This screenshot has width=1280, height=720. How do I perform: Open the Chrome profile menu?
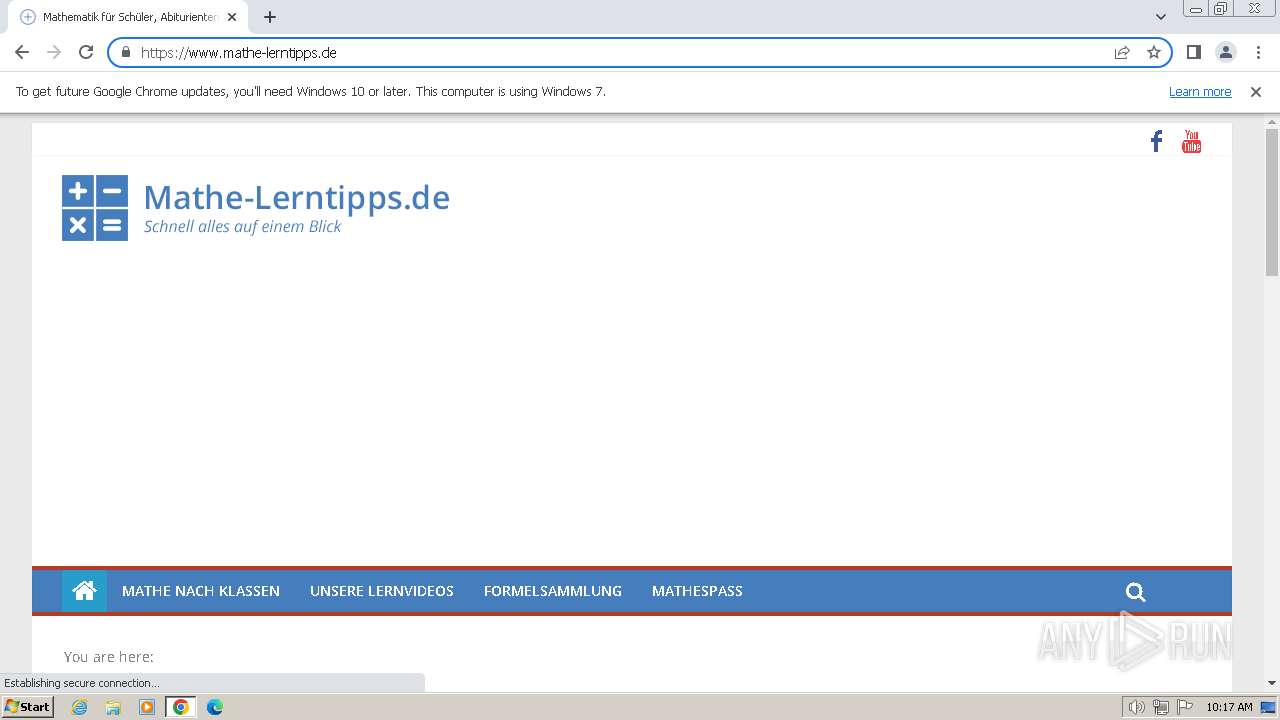coord(1226,52)
